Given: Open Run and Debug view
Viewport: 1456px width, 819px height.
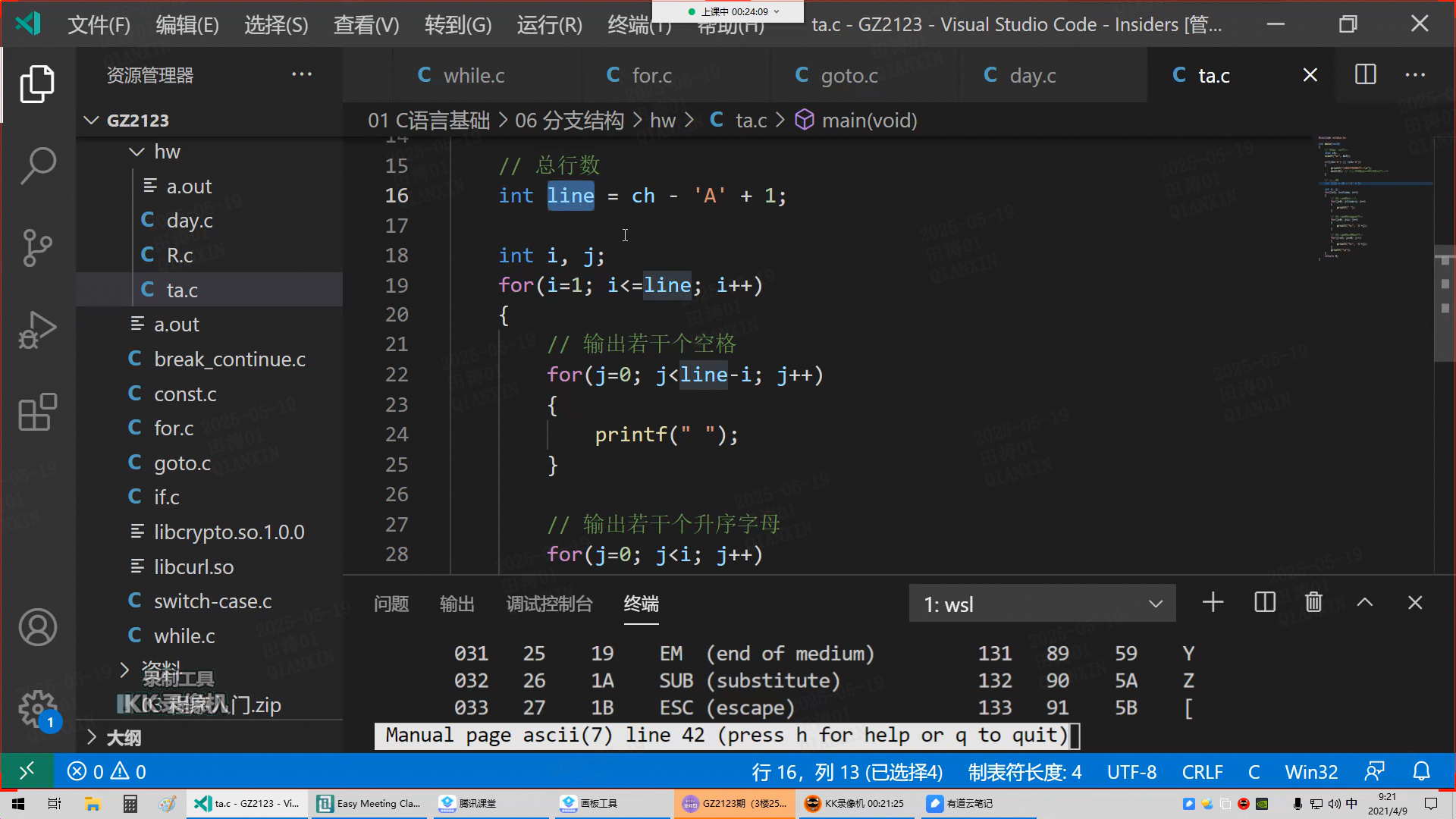Looking at the screenshot, I should (37, 331).
